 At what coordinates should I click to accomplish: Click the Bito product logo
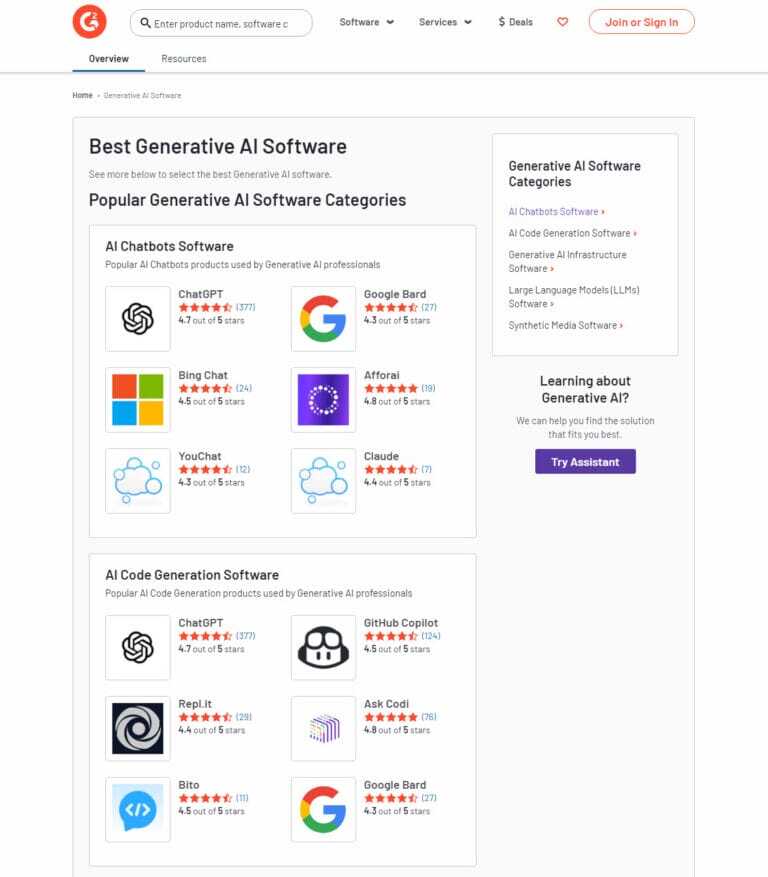[x=137, y=809]
